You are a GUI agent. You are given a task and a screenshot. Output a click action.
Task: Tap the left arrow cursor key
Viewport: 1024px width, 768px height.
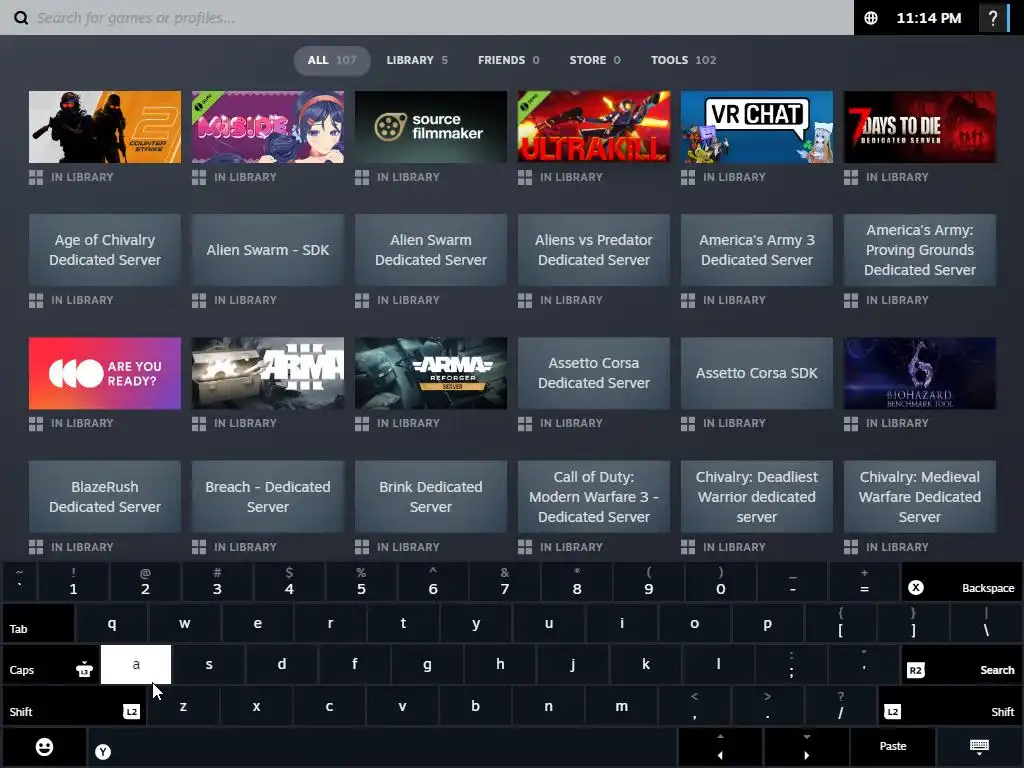point(720,746)
